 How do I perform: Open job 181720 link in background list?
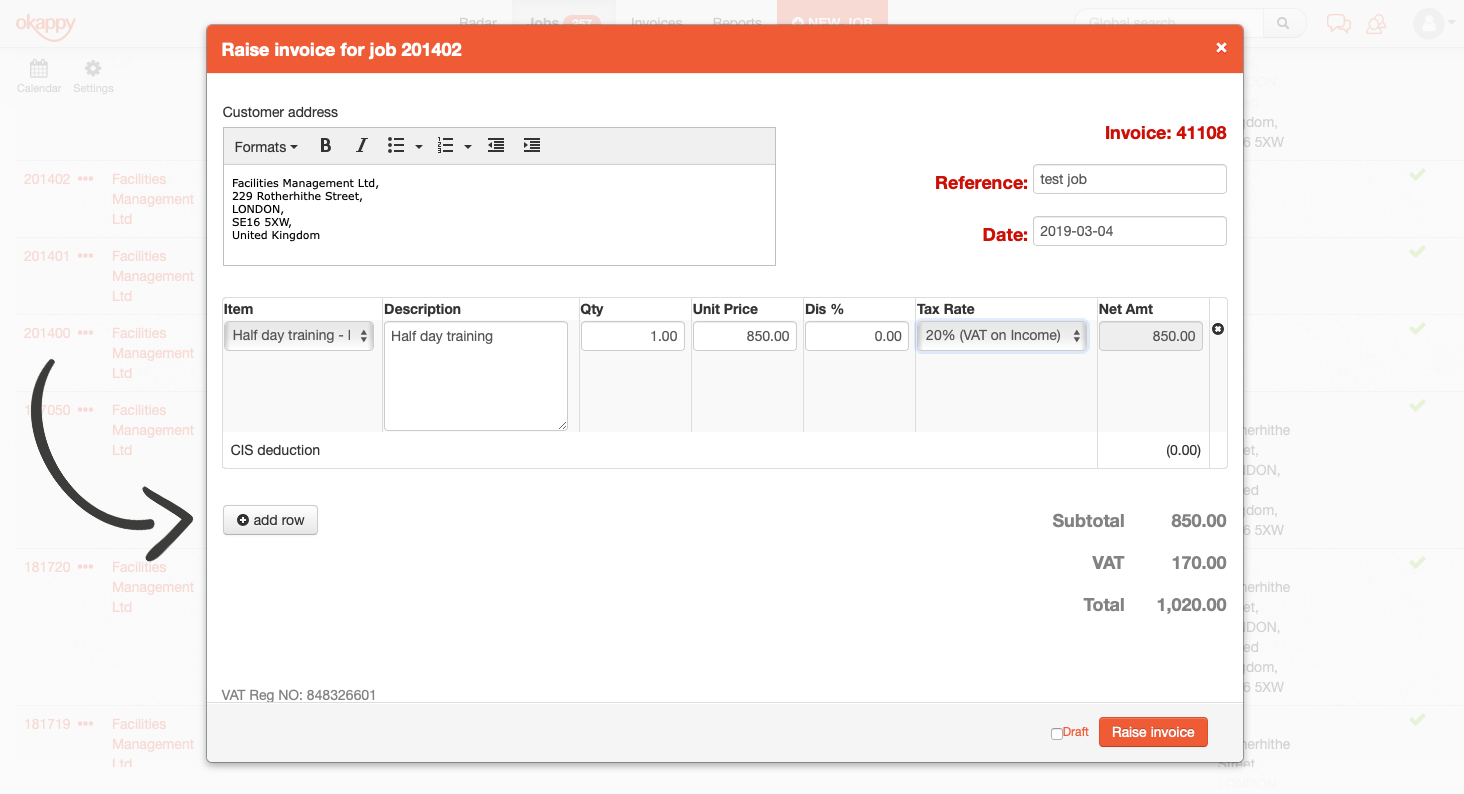pyautogui.click(x=47, y=567)
